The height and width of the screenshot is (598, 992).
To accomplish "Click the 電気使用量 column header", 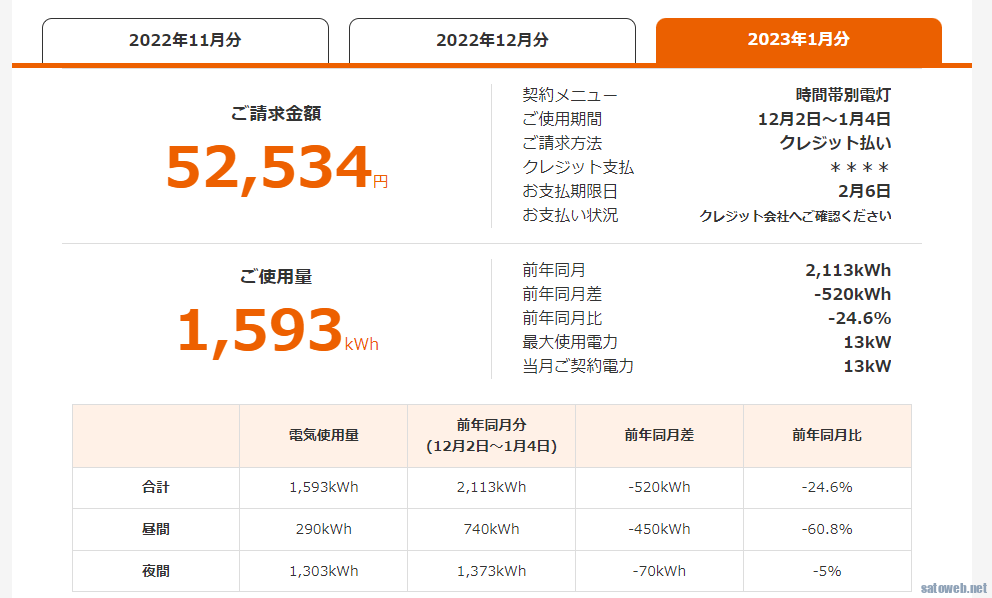I will coord(324,435).
